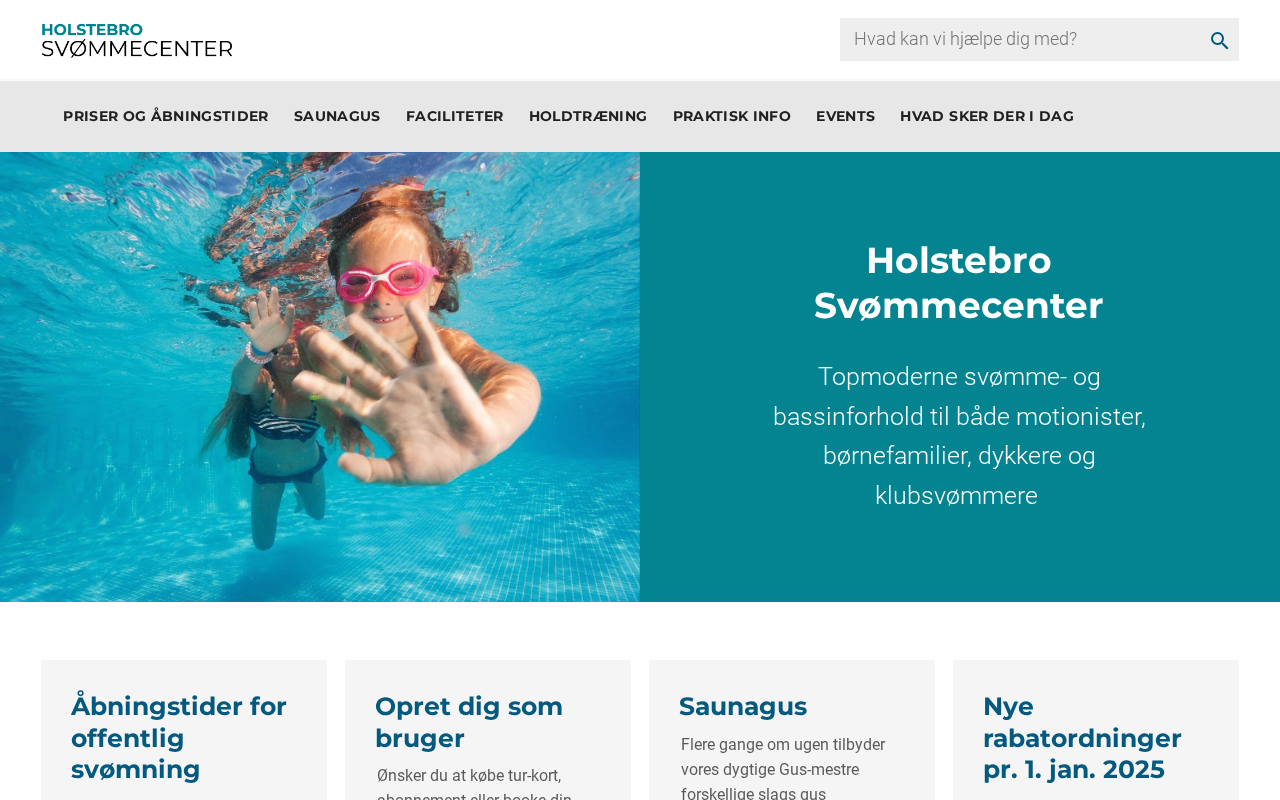Open the Saunagus card heading
Viewport: 1280px width, 800px height.
[743, 706]
